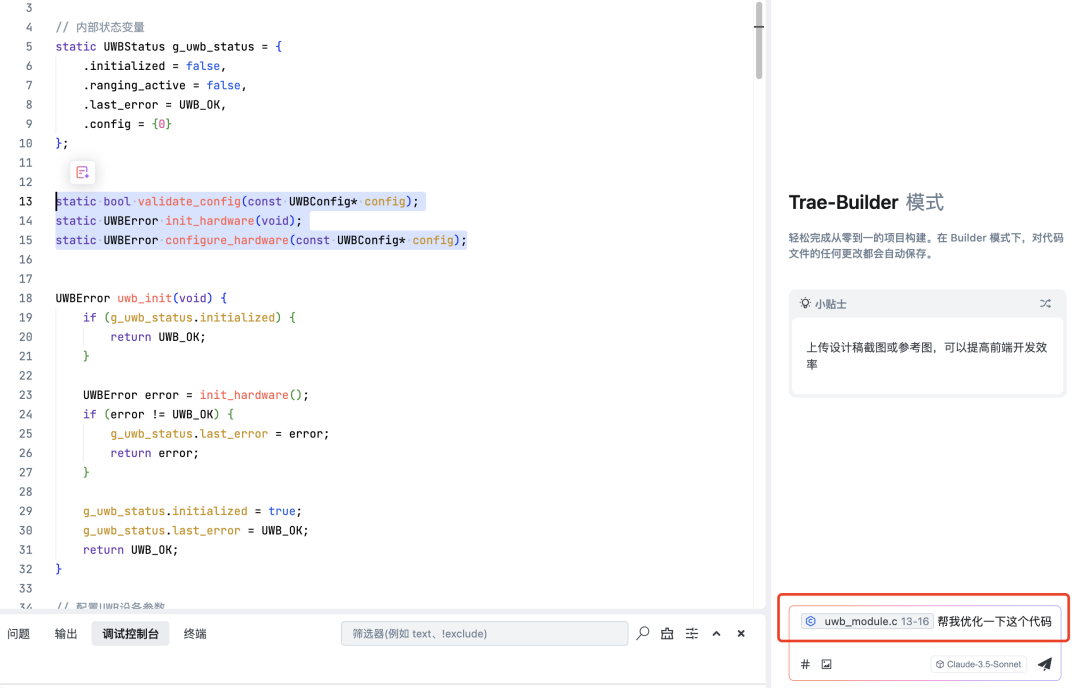Close the bottom debug panel

coord(741,633)
